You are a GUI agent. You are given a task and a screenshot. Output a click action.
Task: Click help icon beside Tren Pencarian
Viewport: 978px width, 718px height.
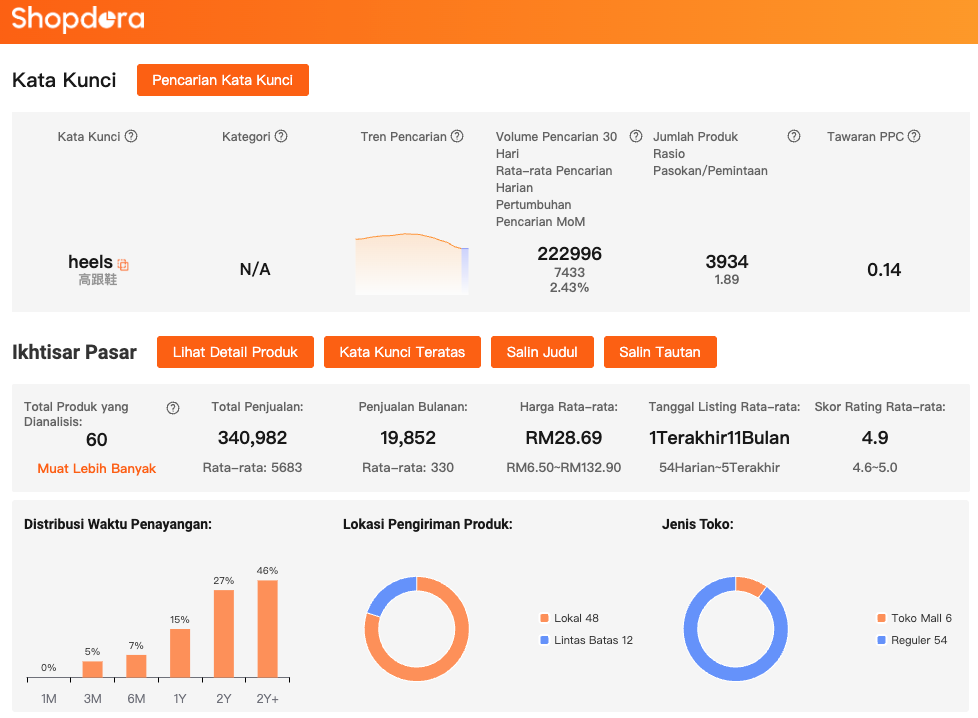pos(457,137)
